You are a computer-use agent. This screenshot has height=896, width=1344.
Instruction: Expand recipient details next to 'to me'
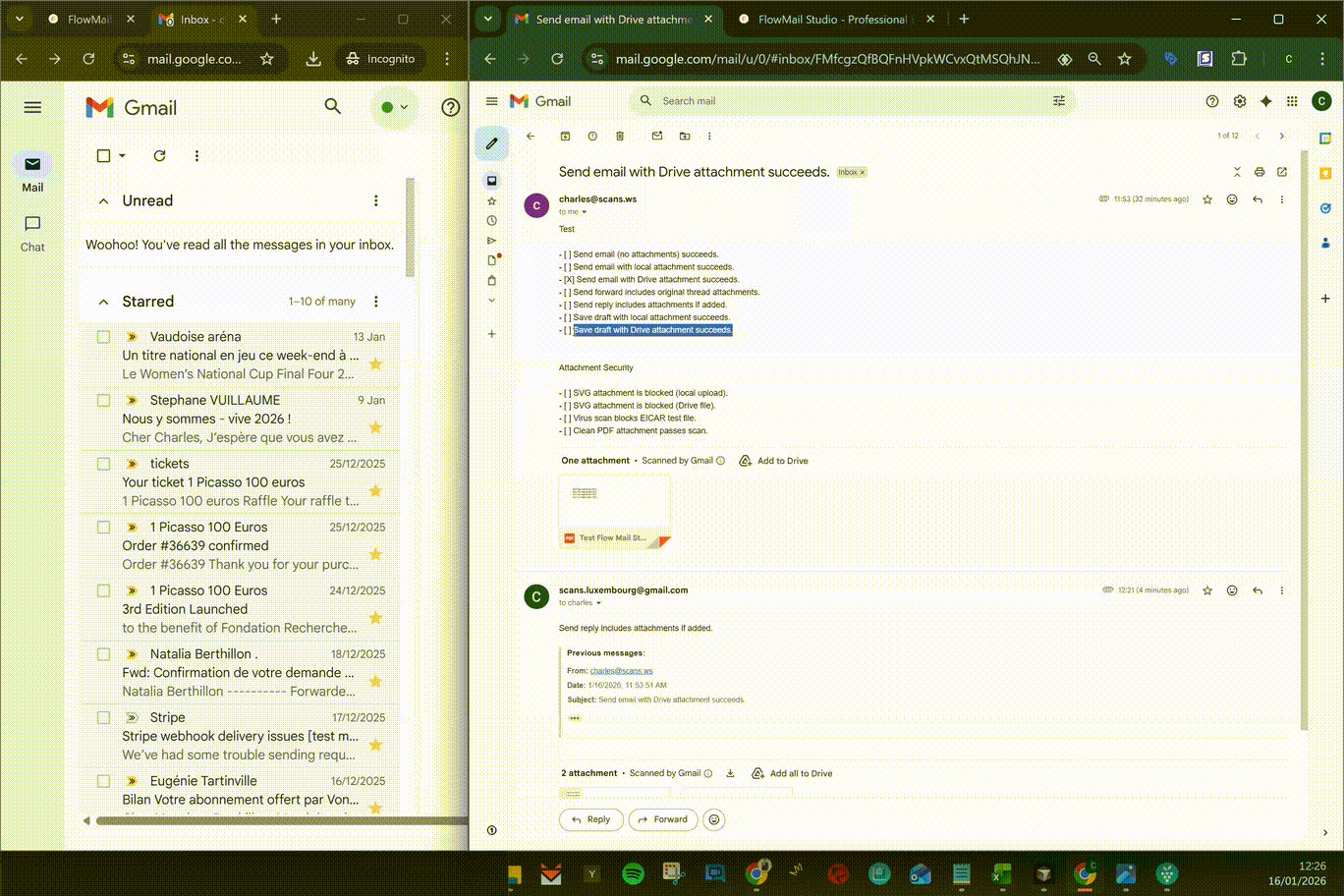585,212
